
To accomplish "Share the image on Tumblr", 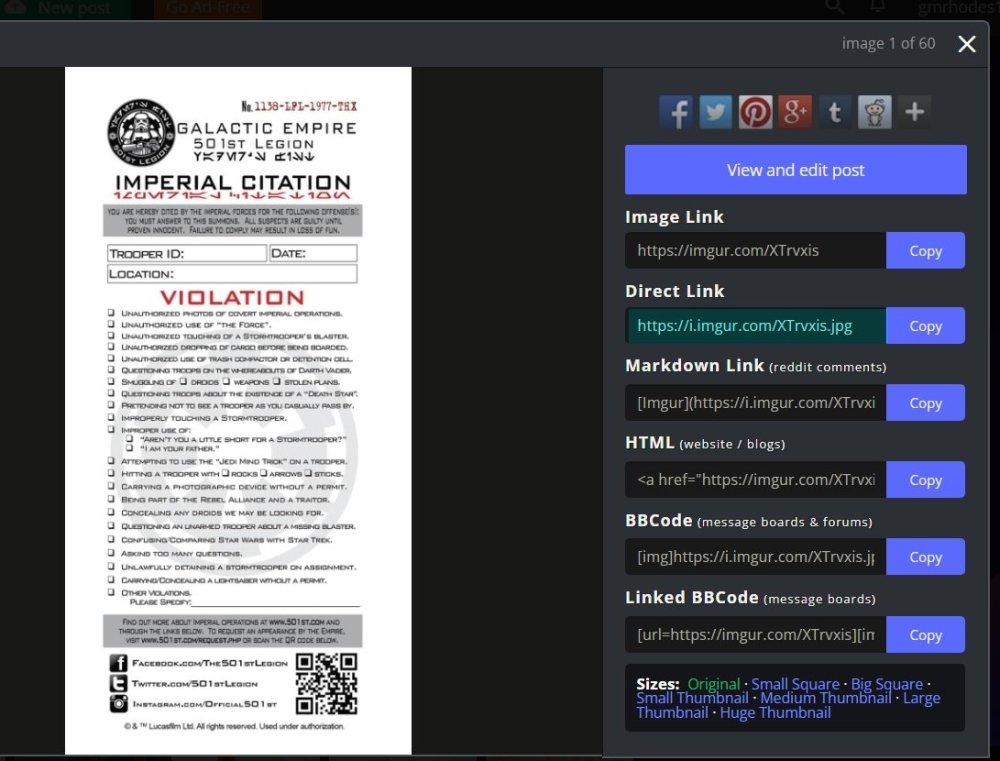I will tap(834, 112).
